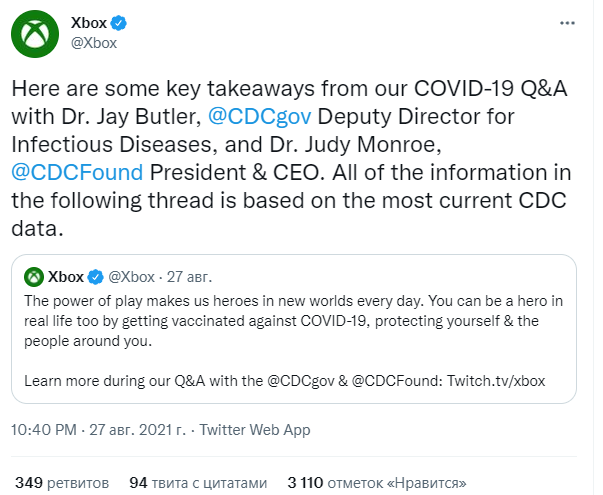Viewport: 603px width, 495px height.
Task: Click the verified badge in the quoted tweet
Action: click(96, 276)
